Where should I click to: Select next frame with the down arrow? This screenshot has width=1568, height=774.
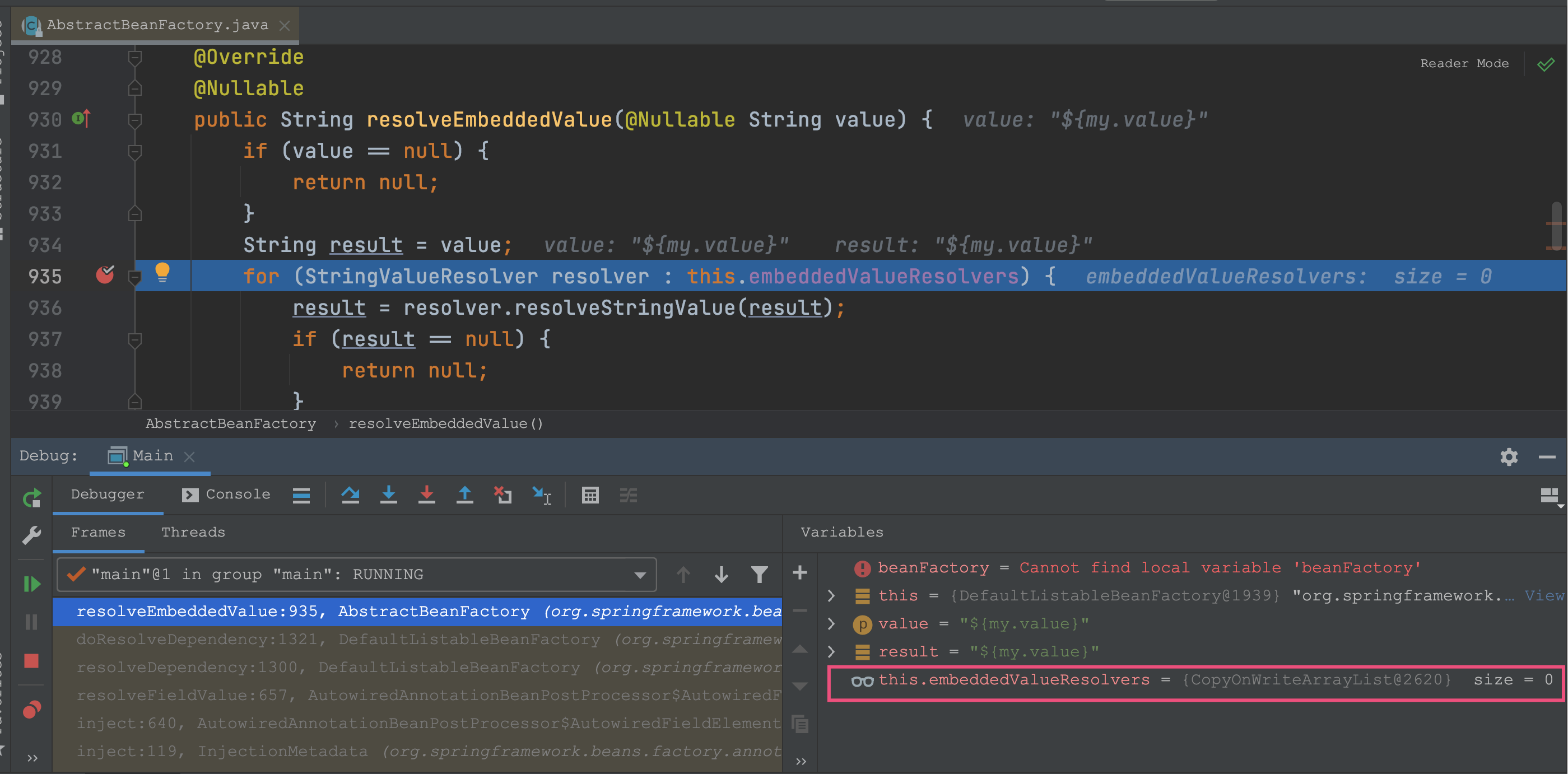pos(722,574)
